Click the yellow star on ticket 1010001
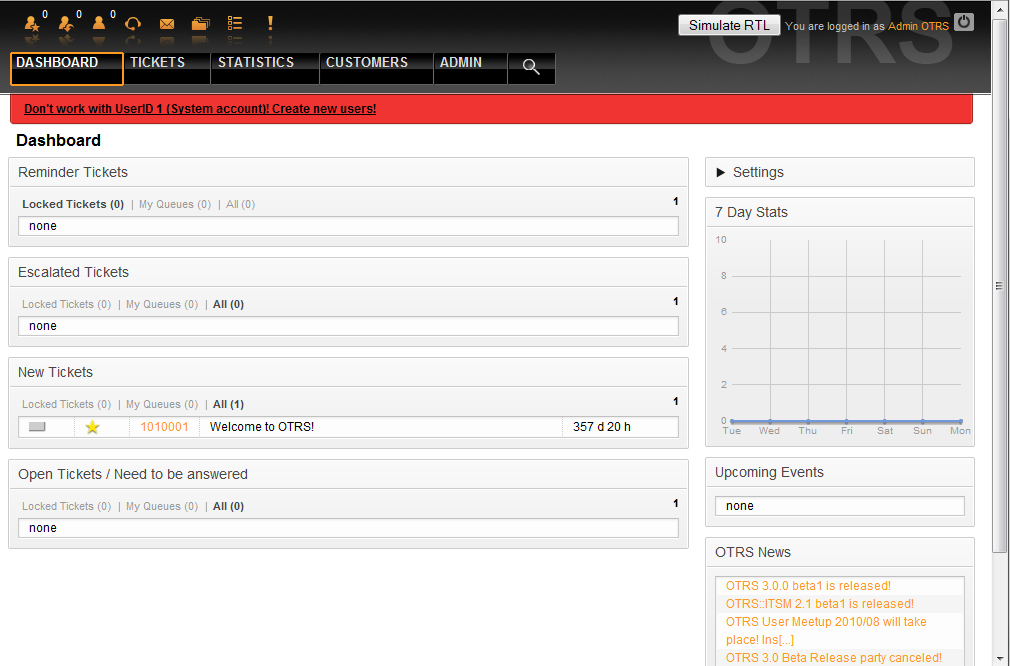Image resolution: width=1010 pixels, height=666 pixels. point(93,427)
